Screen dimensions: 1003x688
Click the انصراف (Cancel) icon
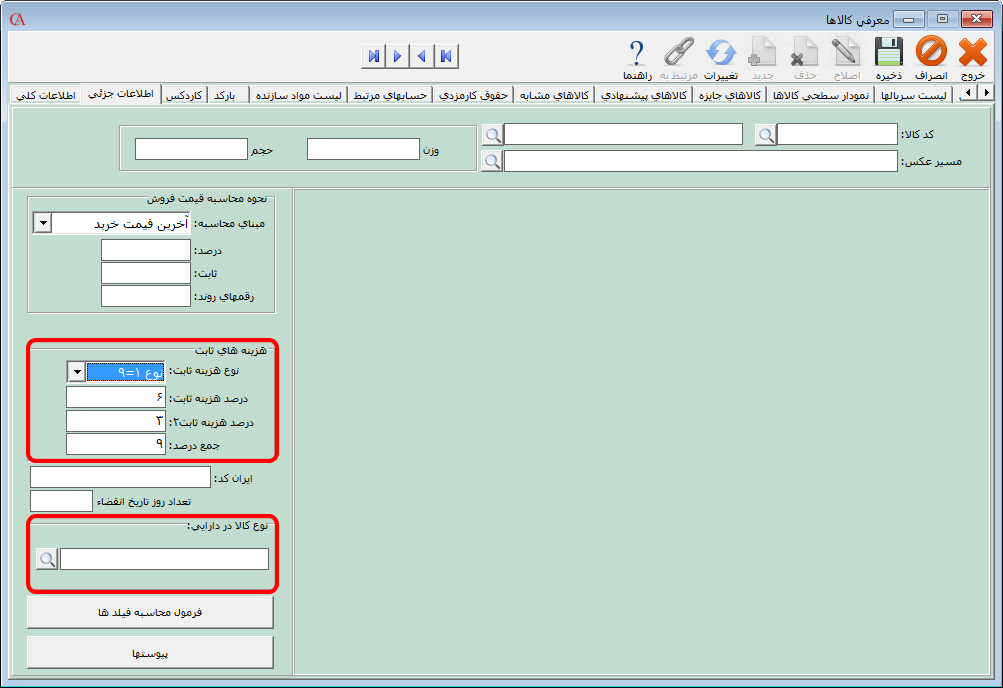tap(930, 58)
